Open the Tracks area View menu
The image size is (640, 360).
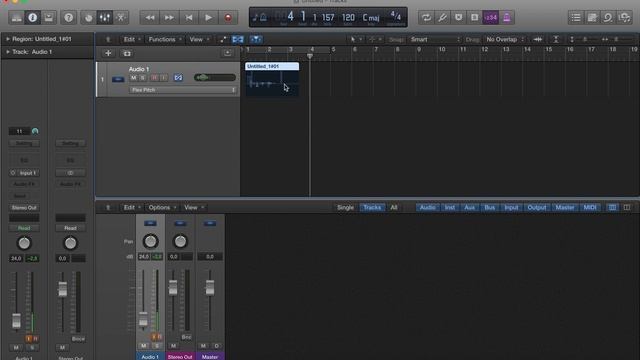click(199, 39)
